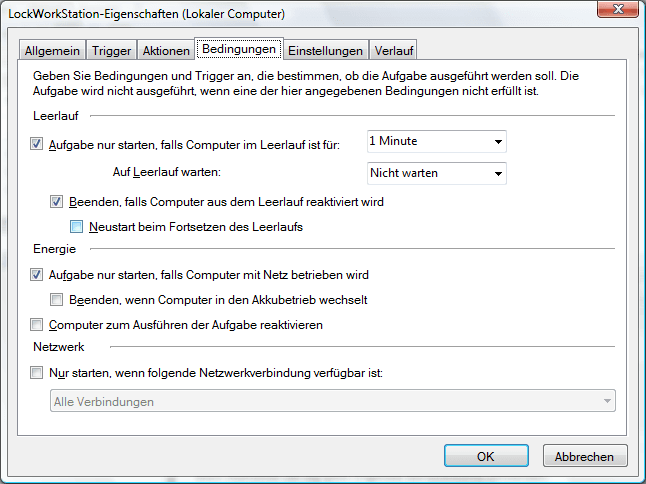
Task: Click the dialog title bar text
Action: click(x=147, y=14)
